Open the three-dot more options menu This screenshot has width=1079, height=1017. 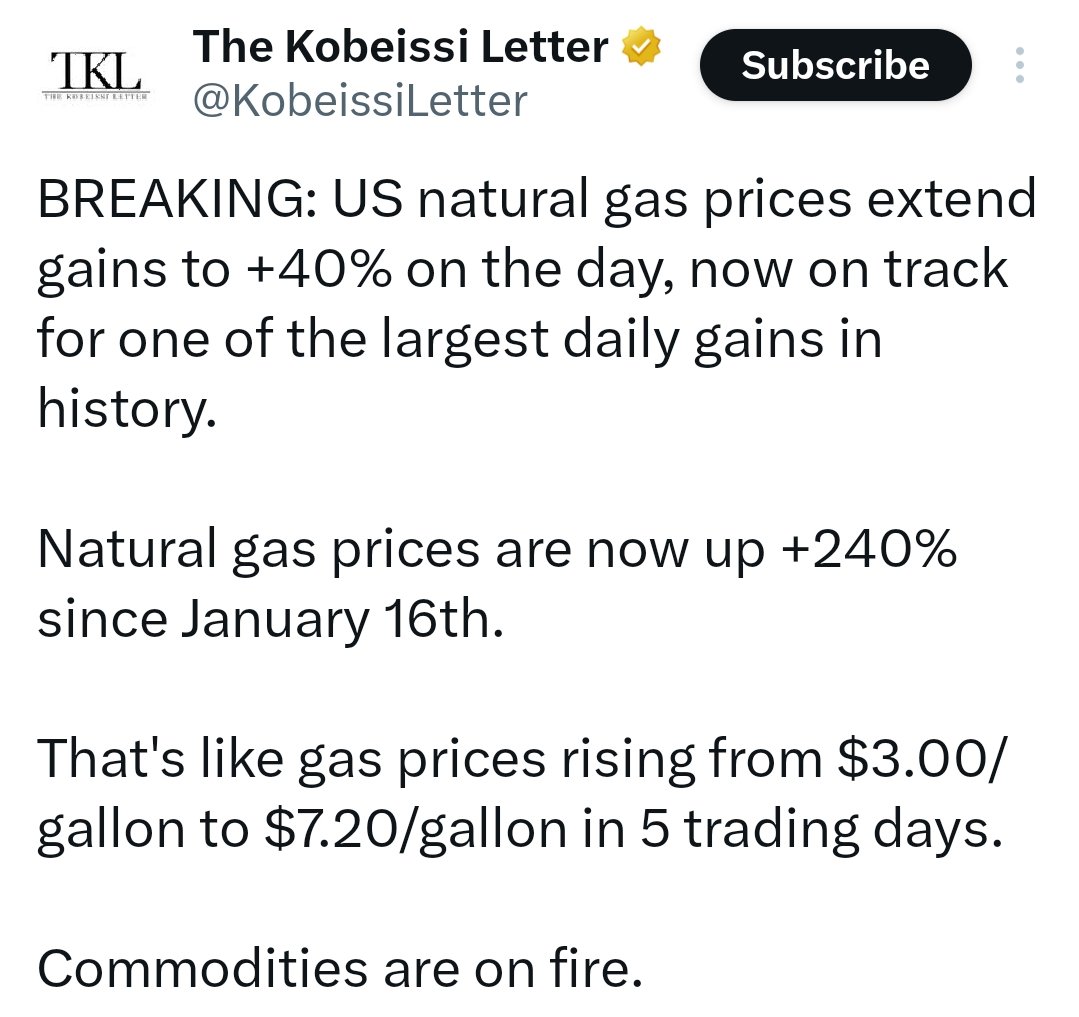pyautogui.click(x=1019, y=66)
